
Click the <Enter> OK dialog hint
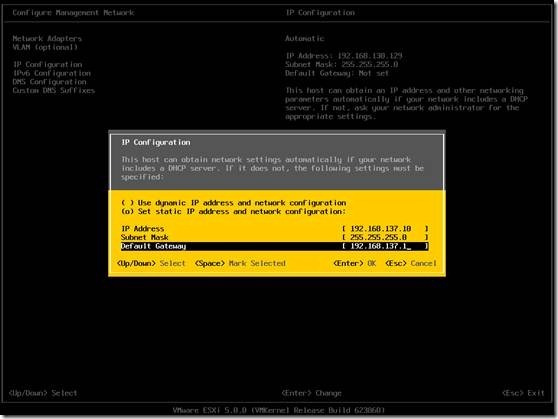click(354, 263)
